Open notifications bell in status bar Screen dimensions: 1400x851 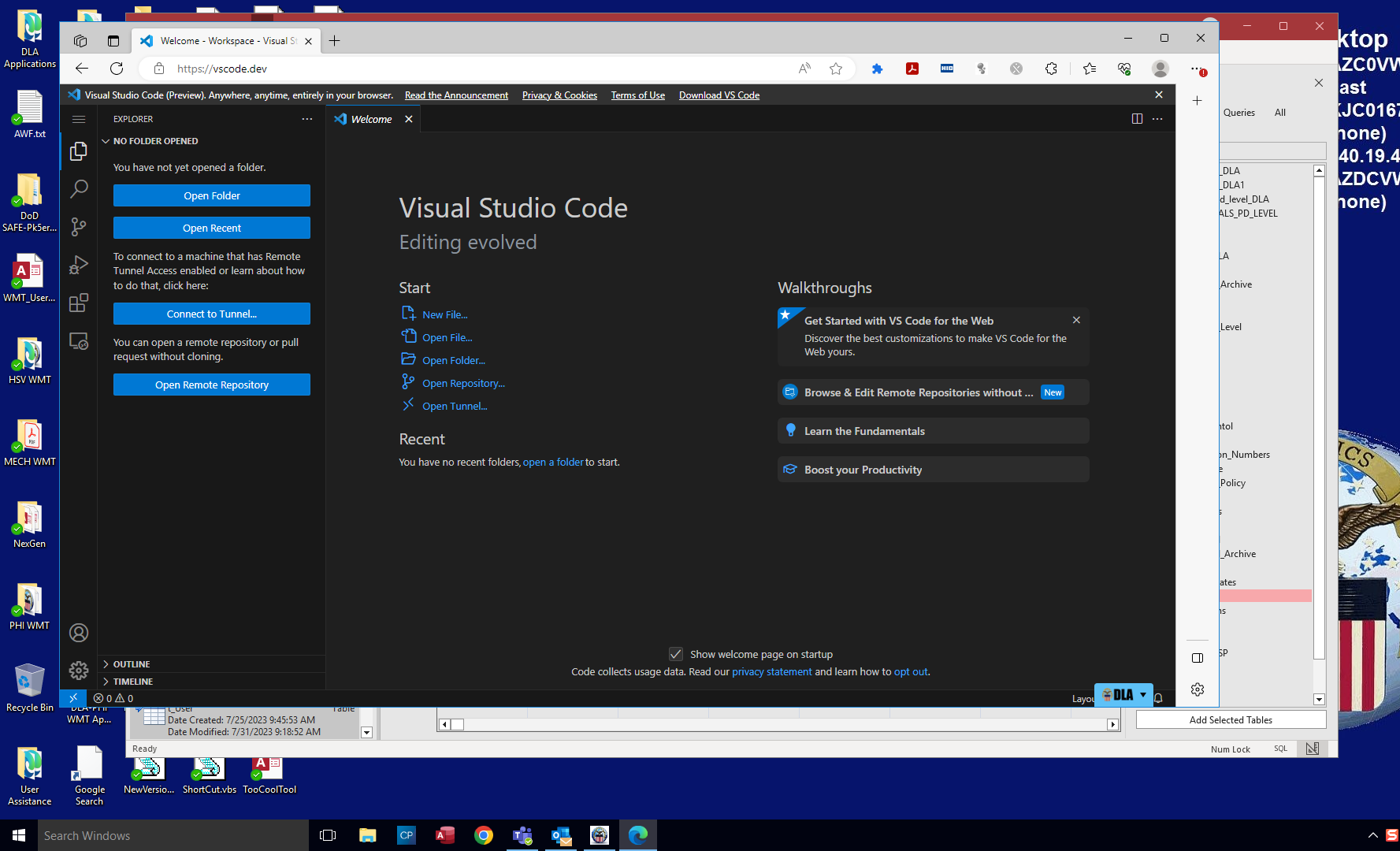(1158, 698)
